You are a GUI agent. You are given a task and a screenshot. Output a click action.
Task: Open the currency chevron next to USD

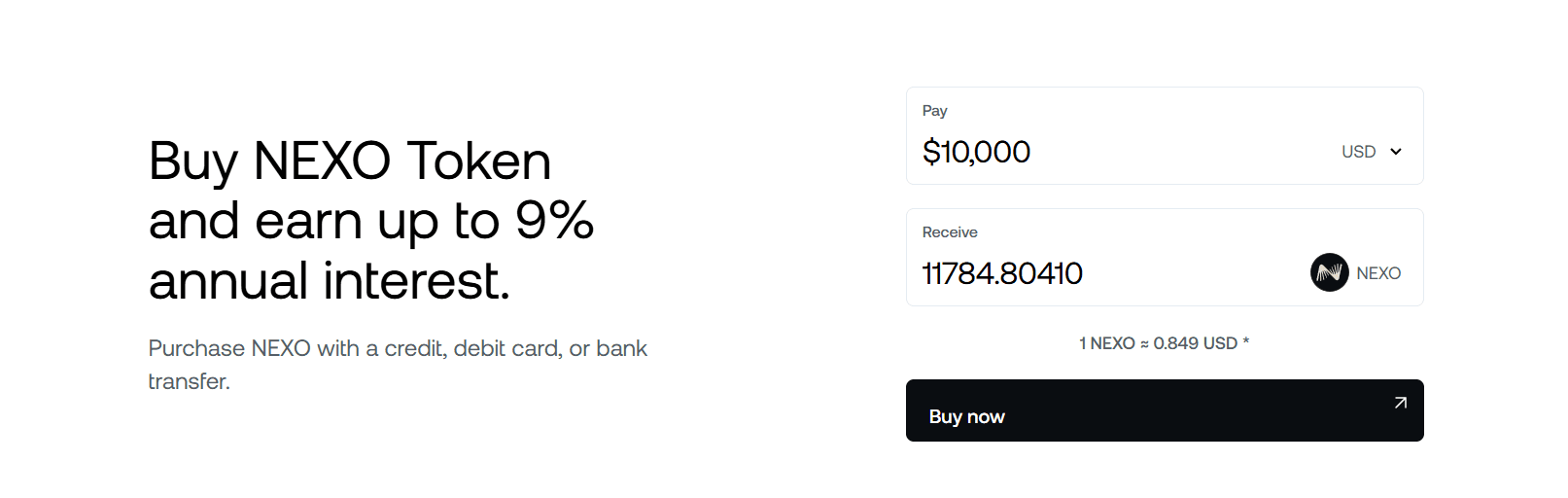[1396, 152]
